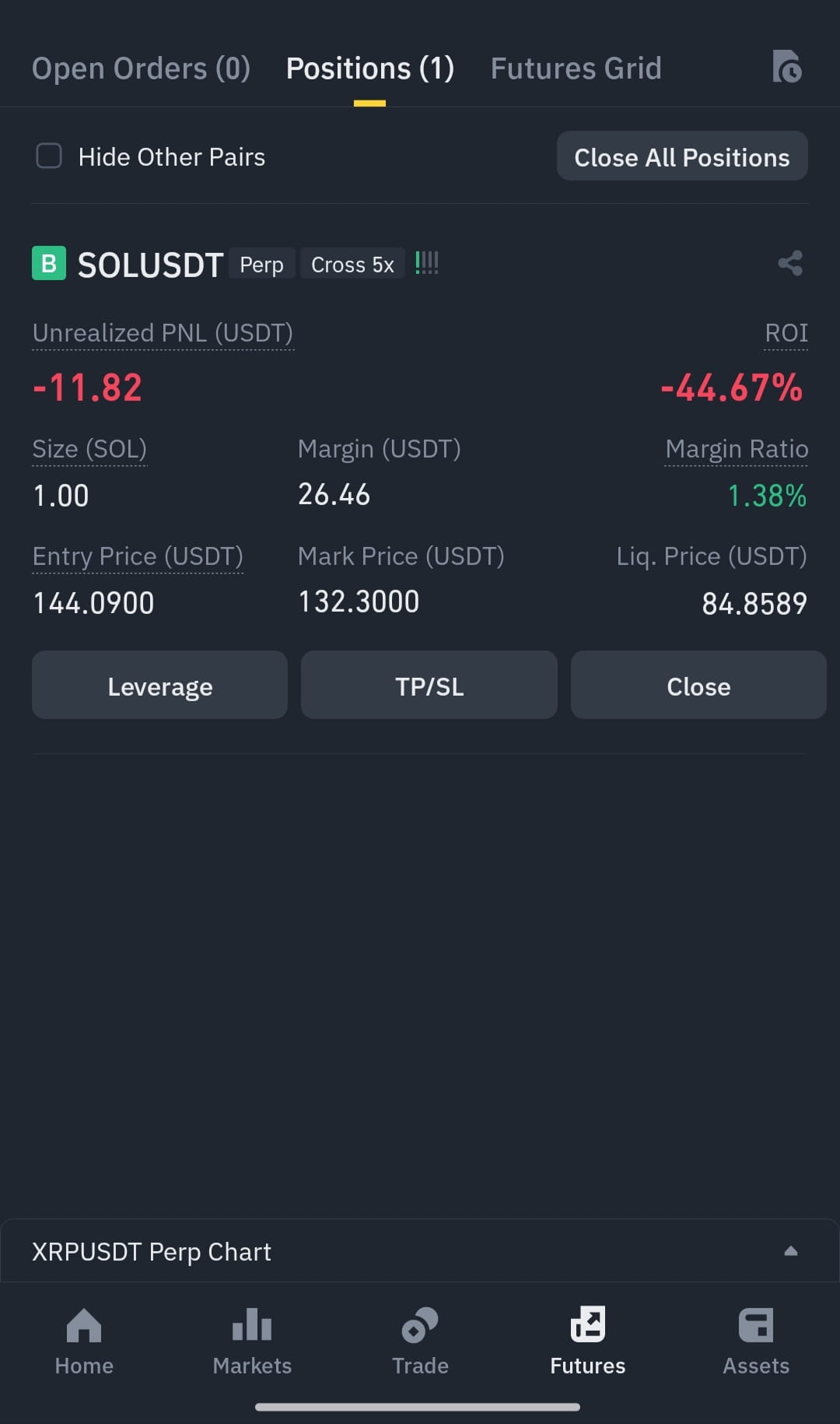Open the Cross 5x margin mode selector
Screen dimensions: 840x1424
tap(352, 264)
